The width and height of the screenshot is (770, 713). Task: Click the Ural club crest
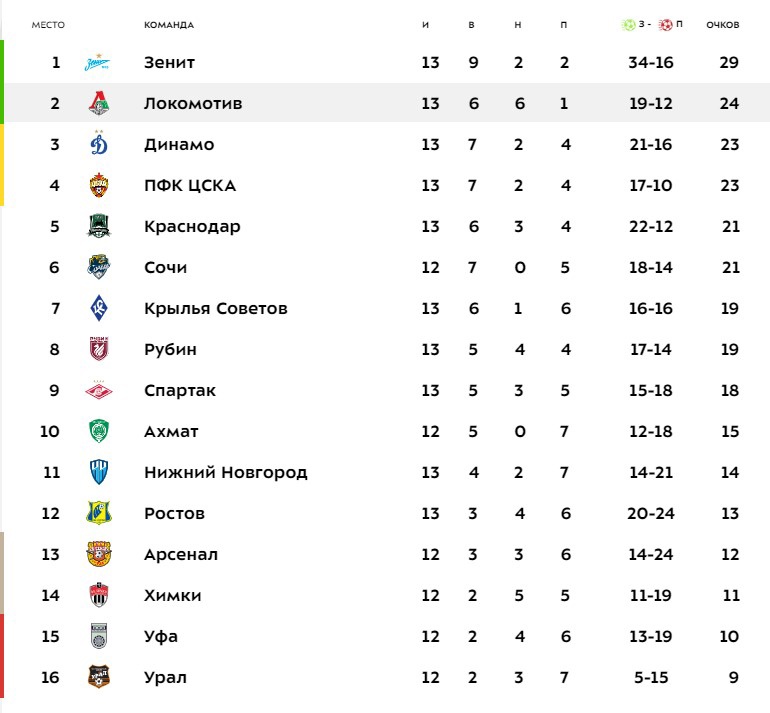[x=98, y=678]
